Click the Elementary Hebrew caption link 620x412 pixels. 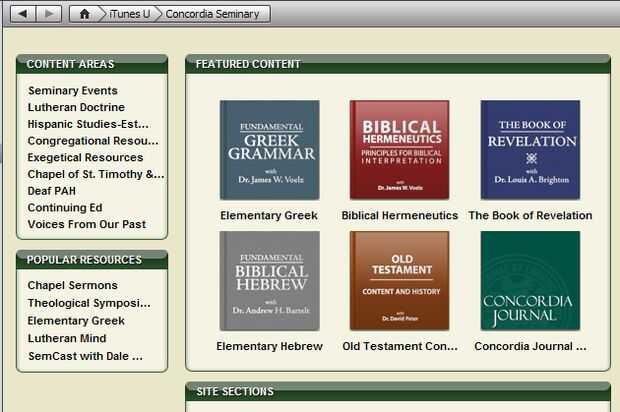(269, 346)
